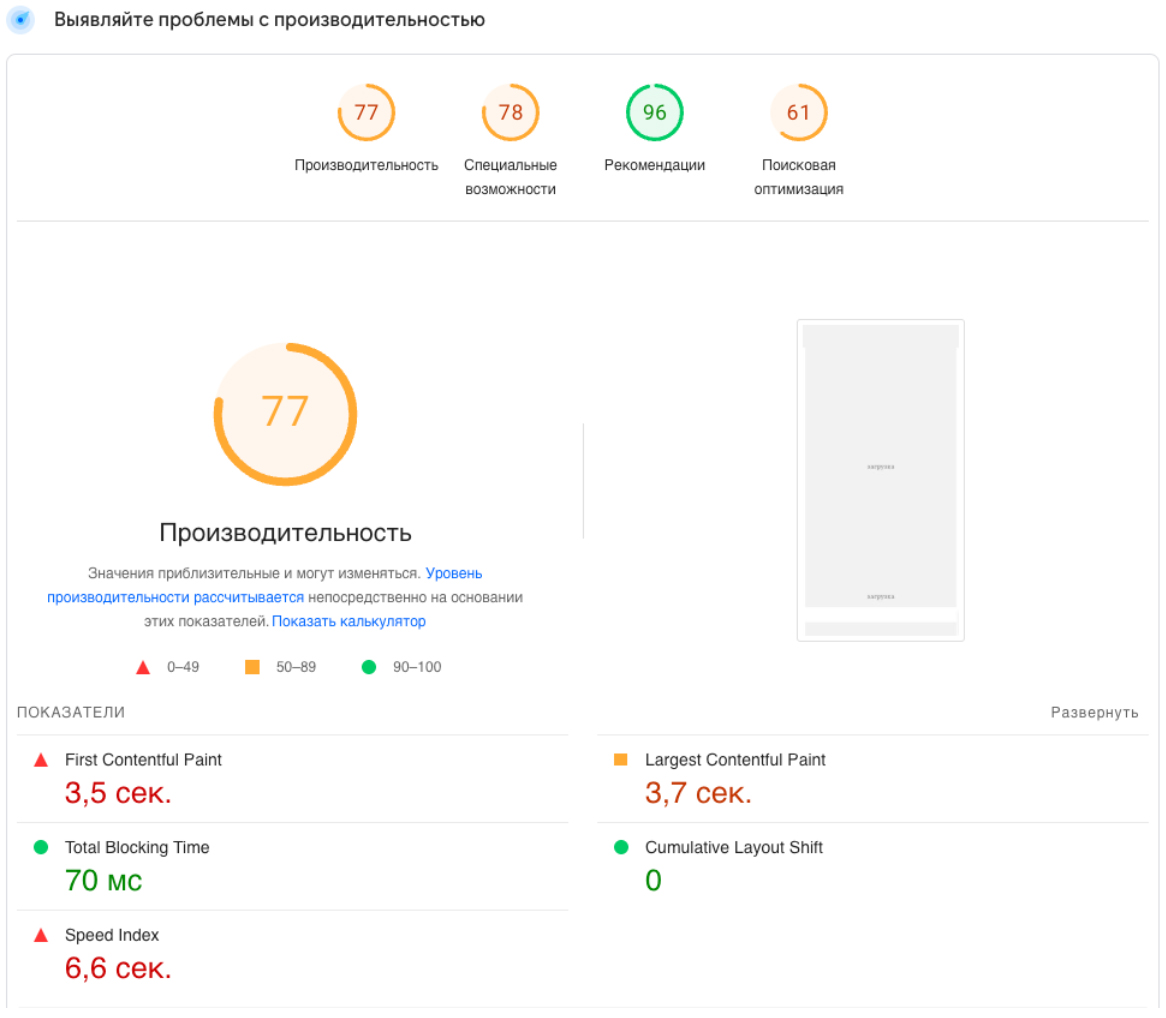Select the 61 Поисковая оптимизация gauge
Viewport: 1166px width, 1018px height.
coord(798,113)
